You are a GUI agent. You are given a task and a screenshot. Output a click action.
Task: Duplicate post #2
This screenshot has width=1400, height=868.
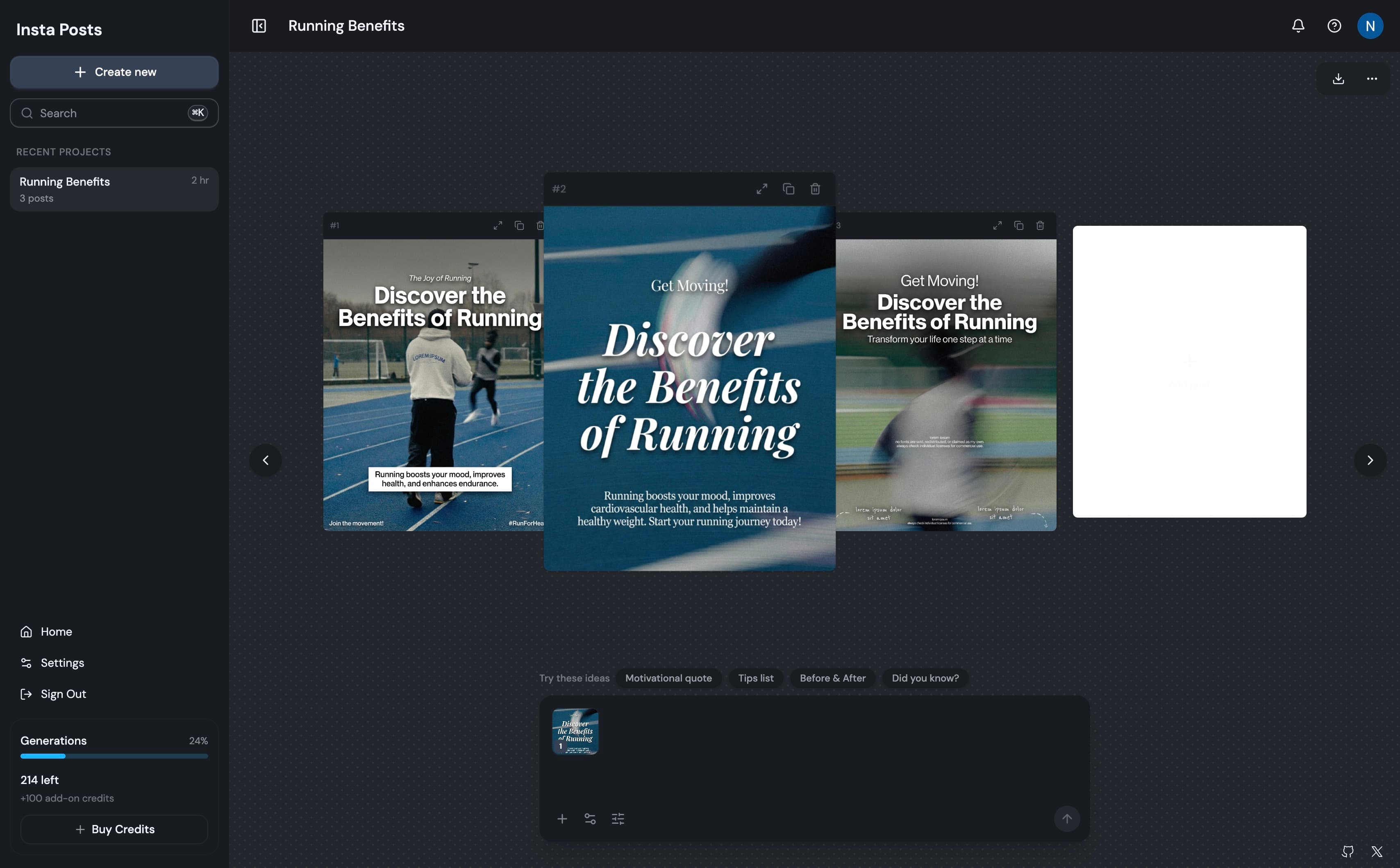[789, 189]
